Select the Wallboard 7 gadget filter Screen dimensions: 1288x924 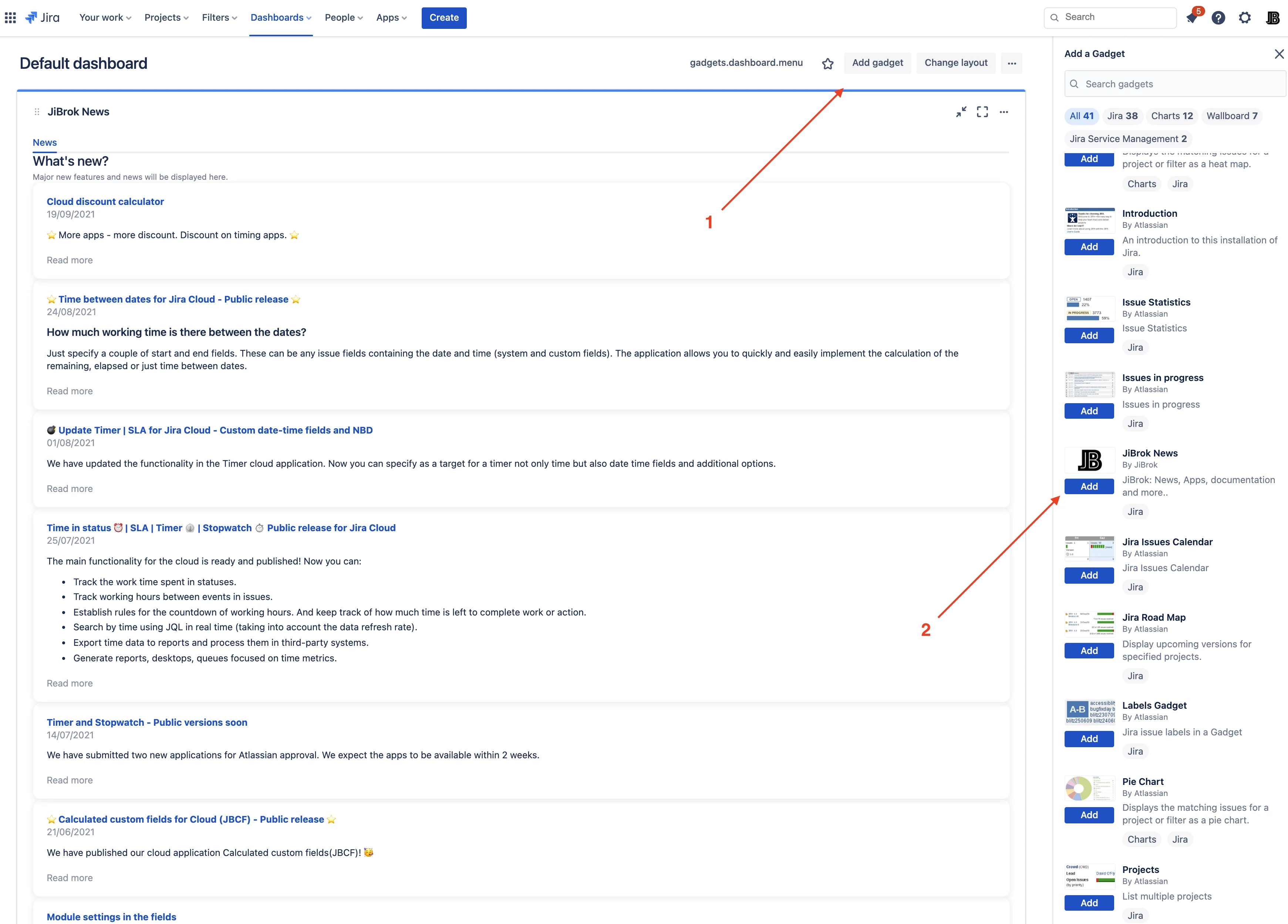[1232, 116]
